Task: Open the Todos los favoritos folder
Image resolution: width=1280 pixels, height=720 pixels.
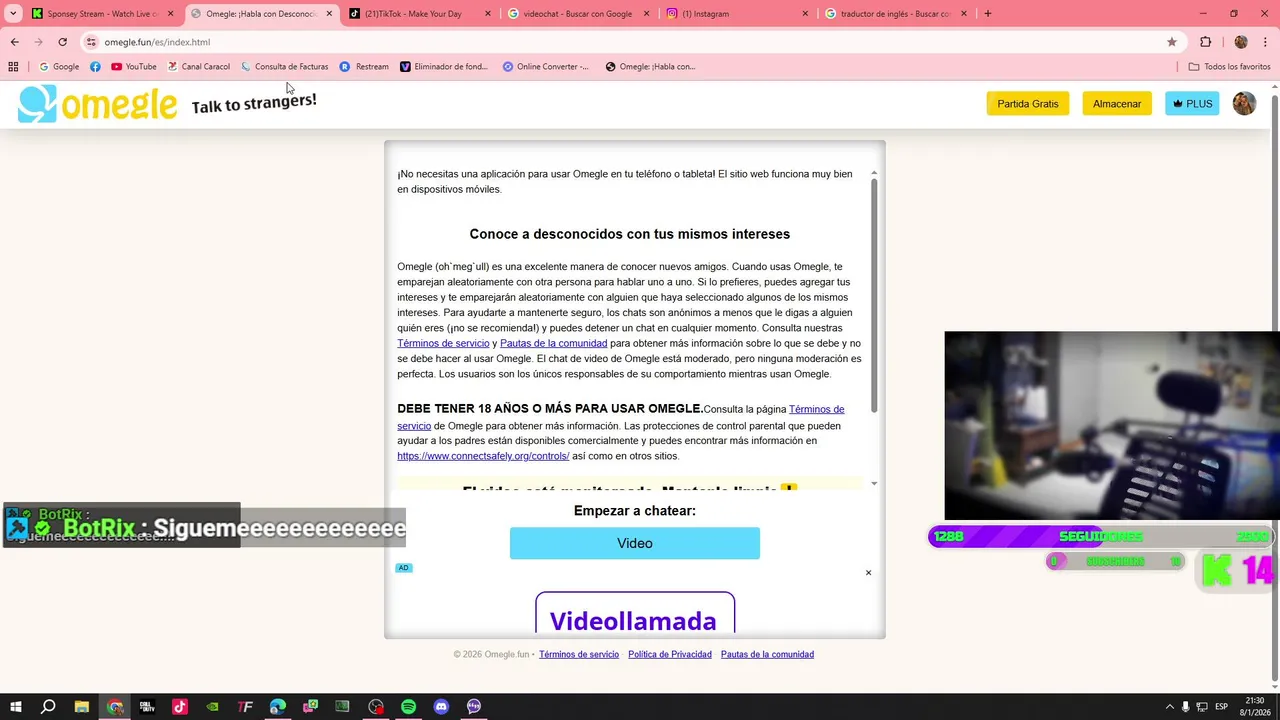Action: (x=1229, y=67)
